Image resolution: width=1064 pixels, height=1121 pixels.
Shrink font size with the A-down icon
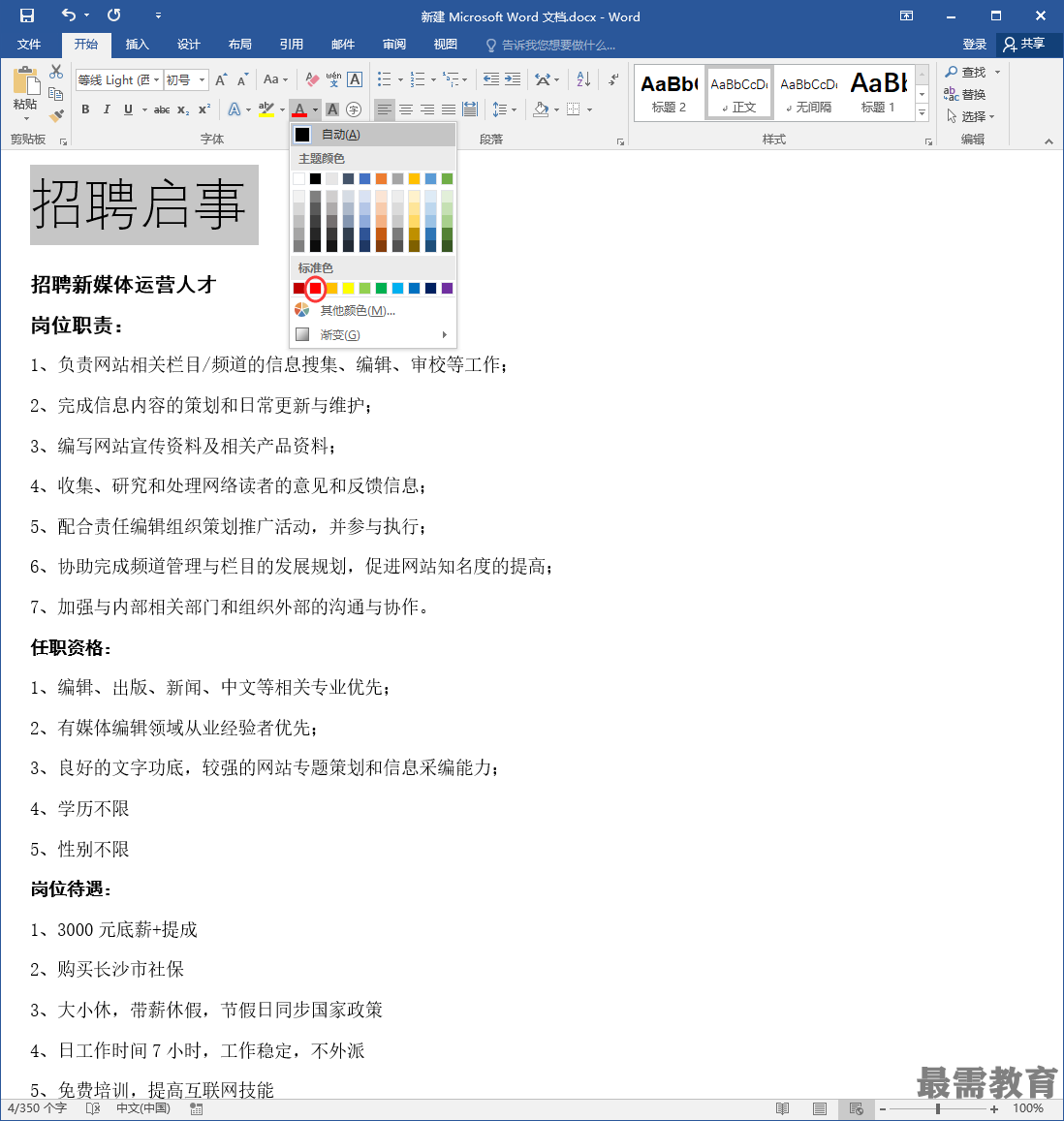(242, 79)
